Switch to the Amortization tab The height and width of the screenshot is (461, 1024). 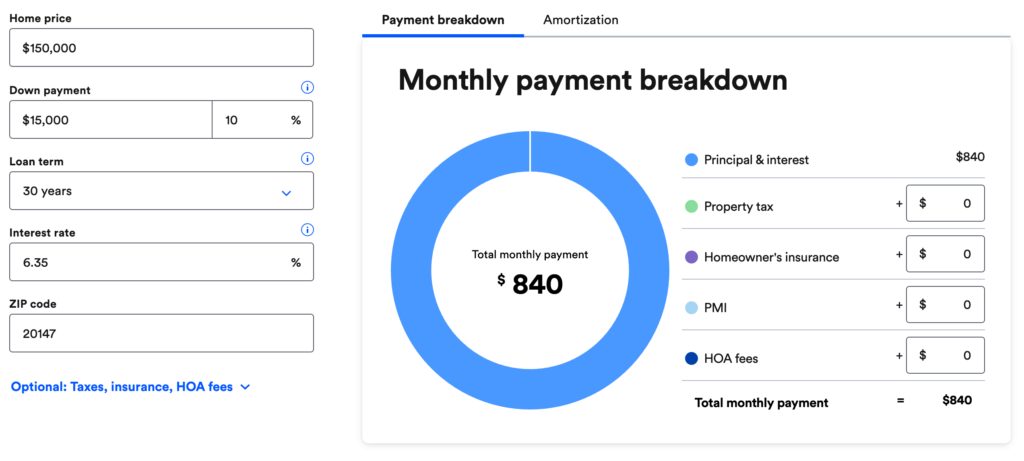click(581, 20)
